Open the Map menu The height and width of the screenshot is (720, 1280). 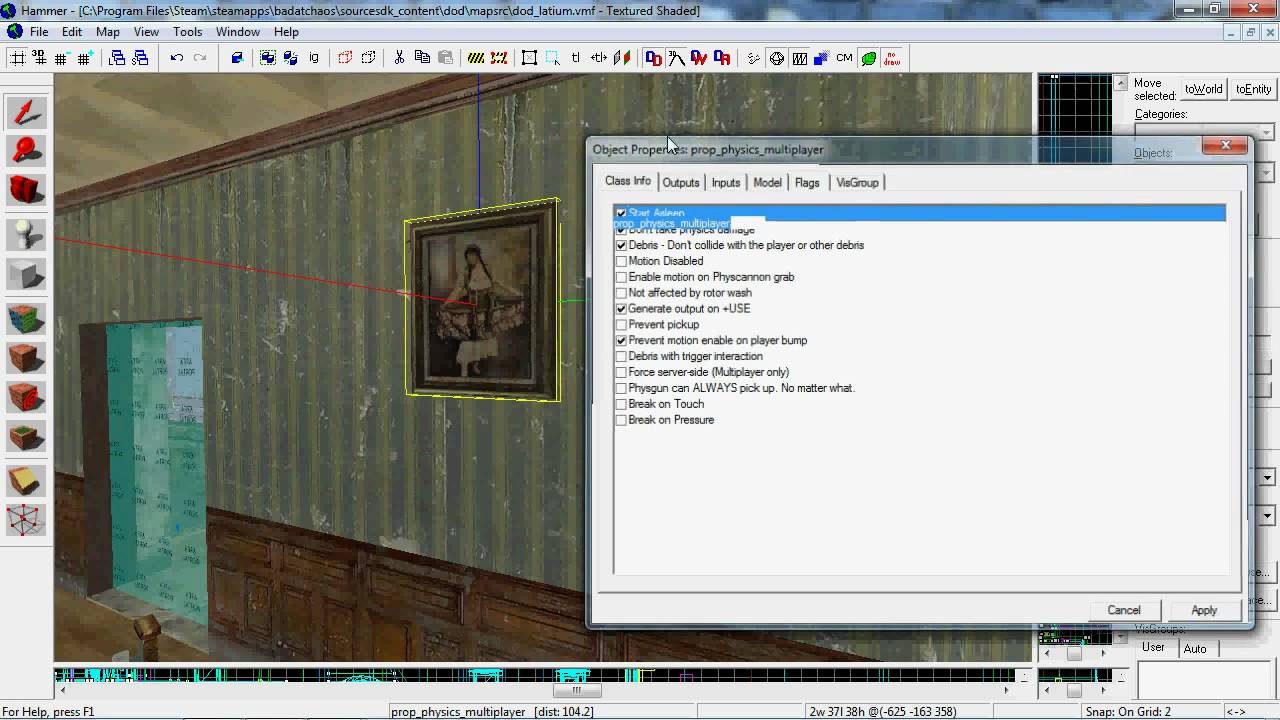[108, 32]
